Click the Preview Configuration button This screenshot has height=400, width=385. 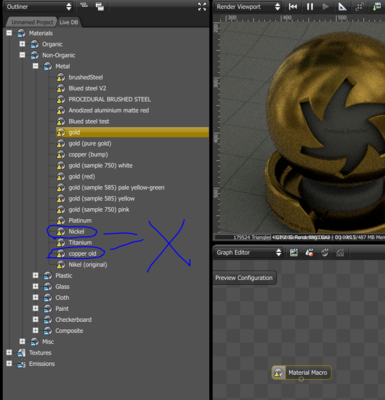[x=244, y=278]
